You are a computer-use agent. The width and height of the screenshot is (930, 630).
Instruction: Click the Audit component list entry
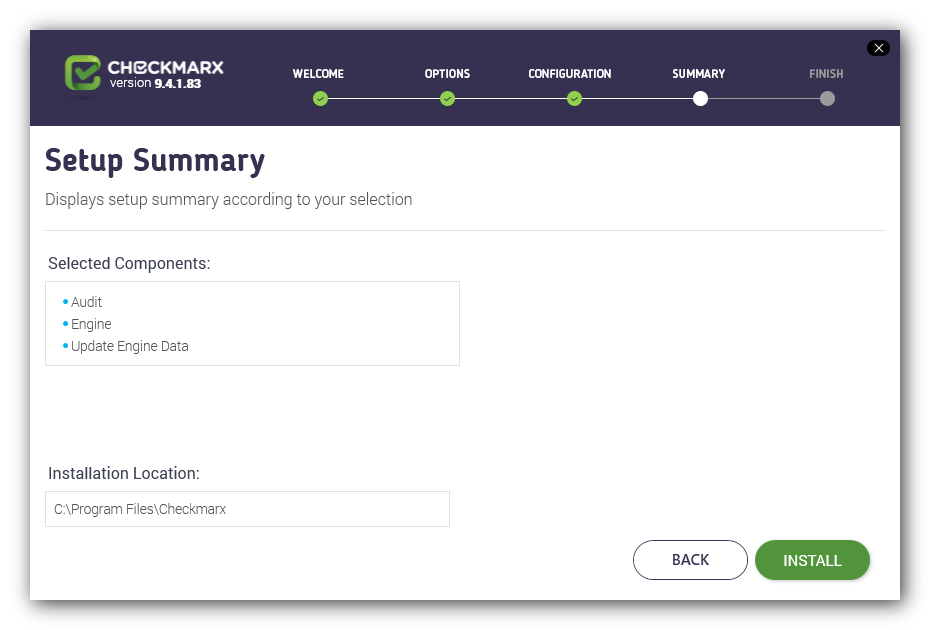(87, 302)
